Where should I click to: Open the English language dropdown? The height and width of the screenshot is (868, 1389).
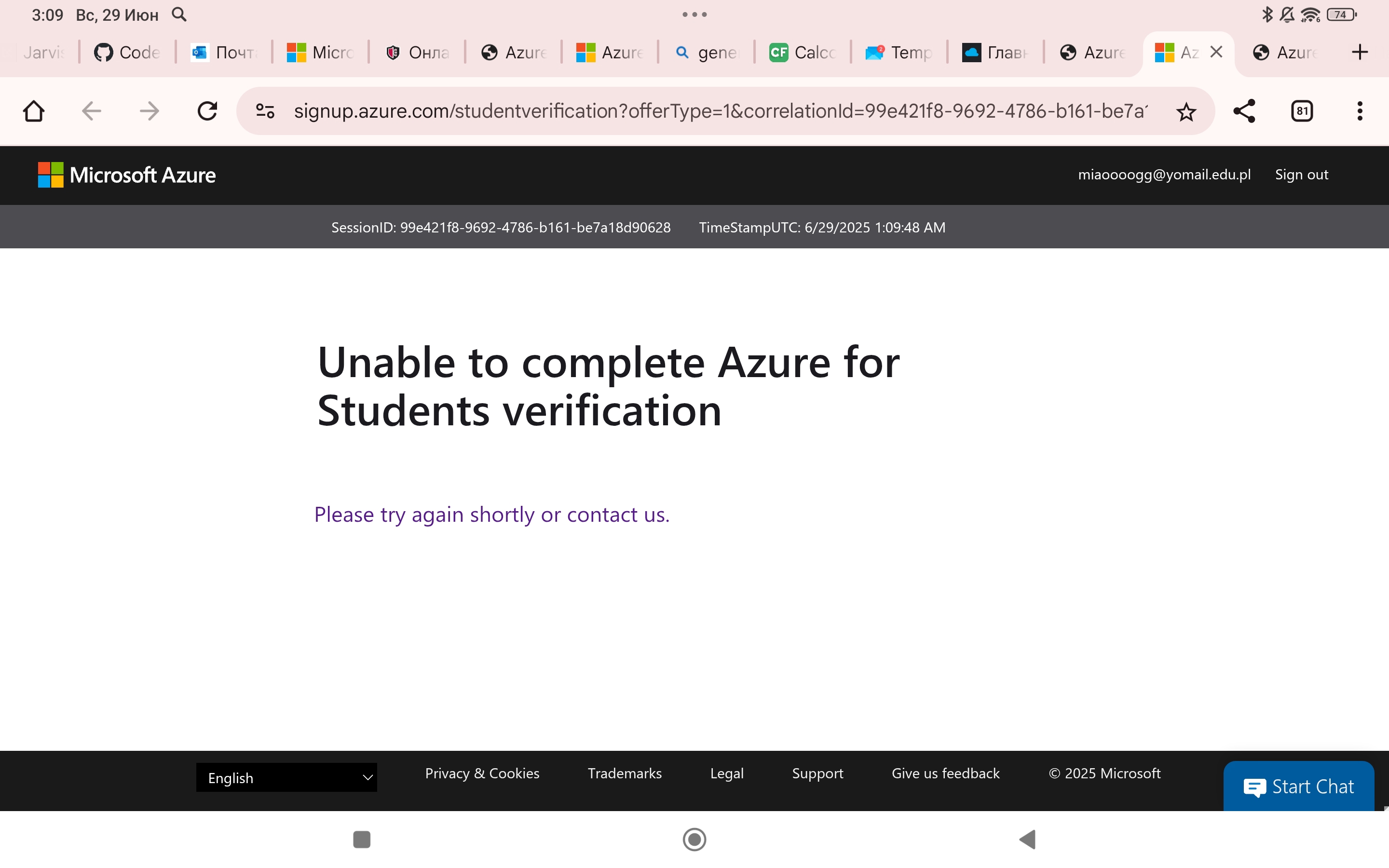286,777
